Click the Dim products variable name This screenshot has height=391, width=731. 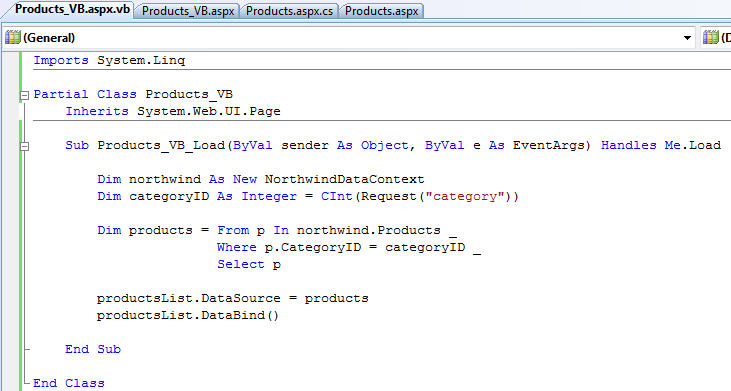[161, 231]
